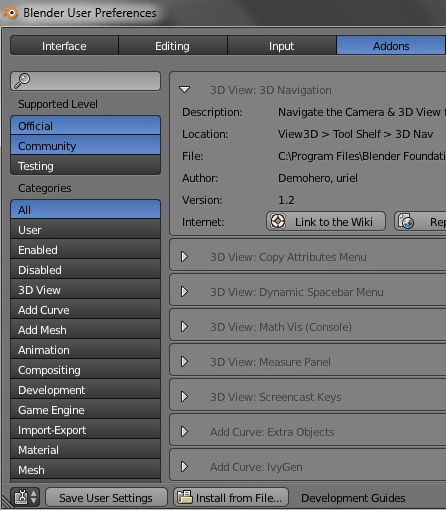Select the Development category
446x510 pixels.
[86, 390]
